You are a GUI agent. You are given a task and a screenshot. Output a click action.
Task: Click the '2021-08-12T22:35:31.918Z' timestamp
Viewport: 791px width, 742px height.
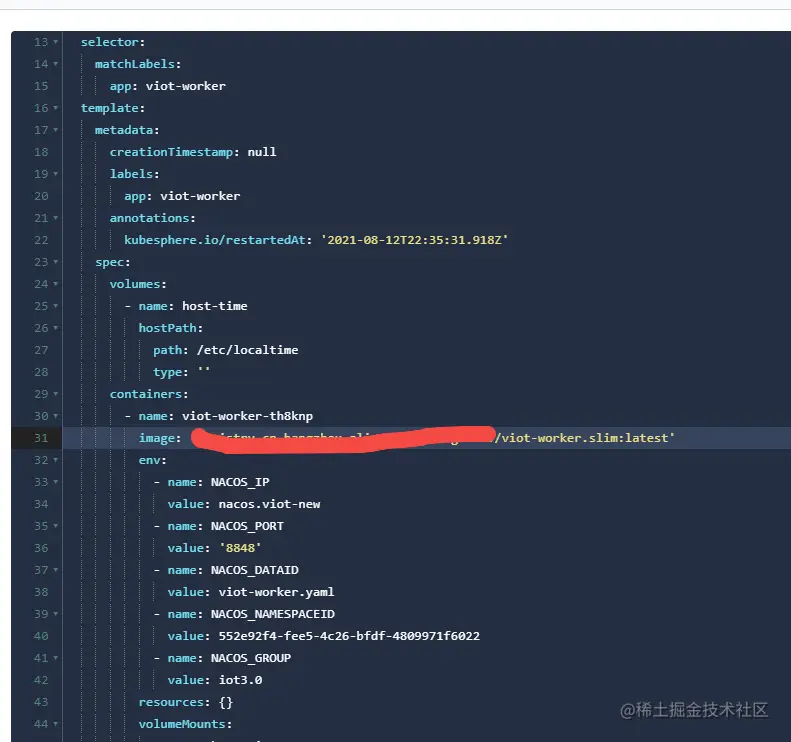click(414, 240)
